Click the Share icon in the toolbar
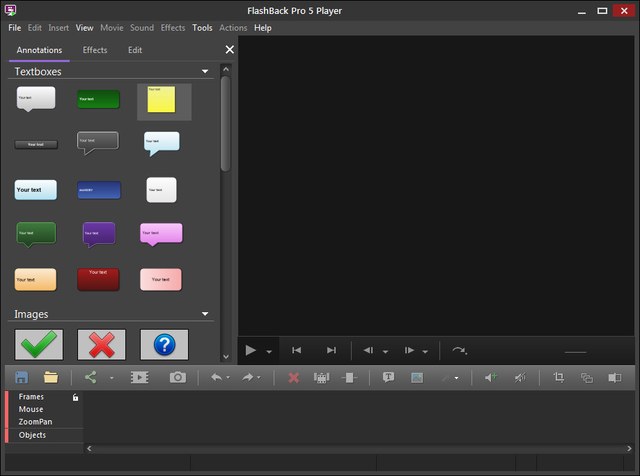Image resolution: width=640 pixels, height=476 pixels. (x=91, y=377)
